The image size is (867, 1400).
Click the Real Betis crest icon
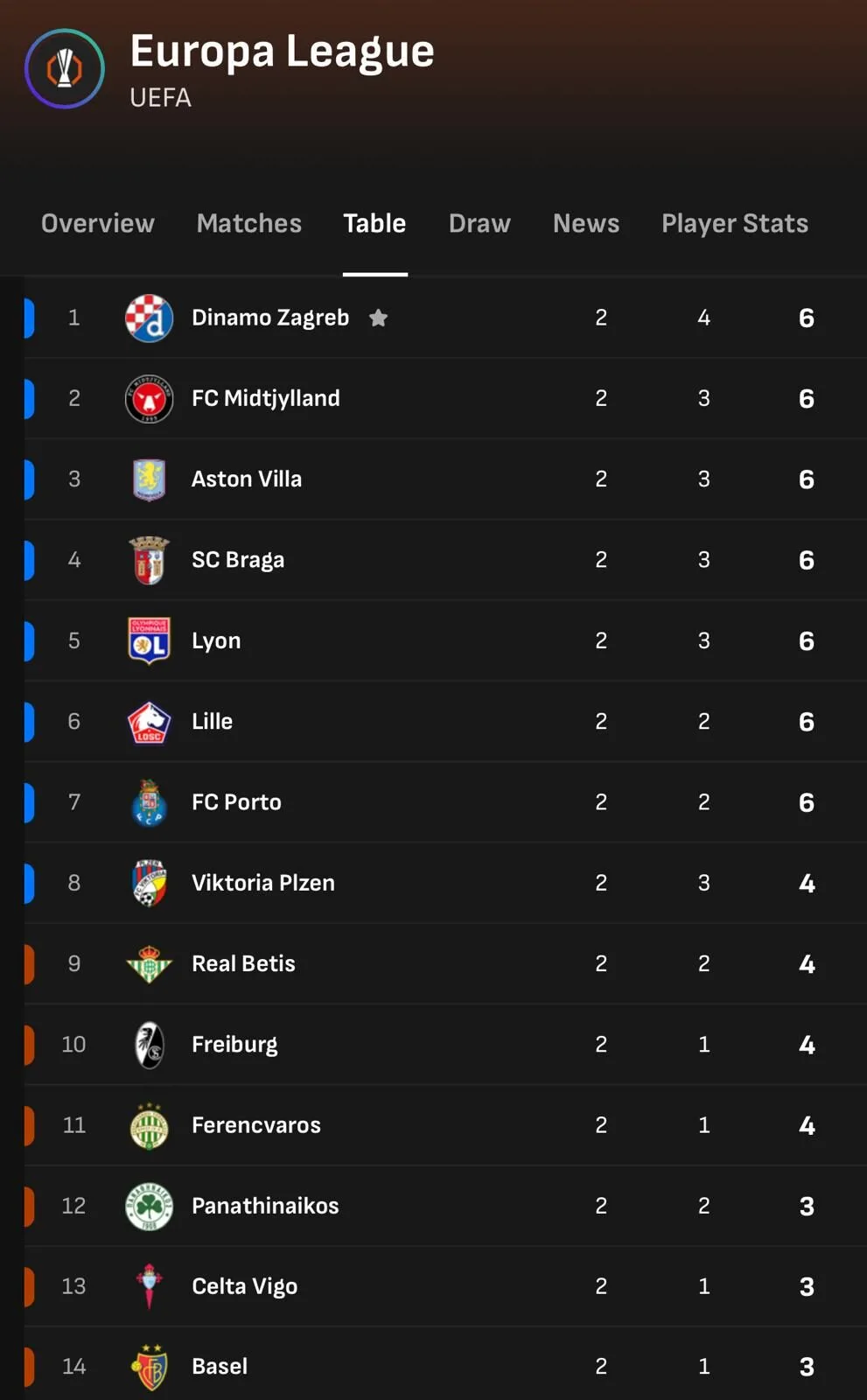click(149, 964)
